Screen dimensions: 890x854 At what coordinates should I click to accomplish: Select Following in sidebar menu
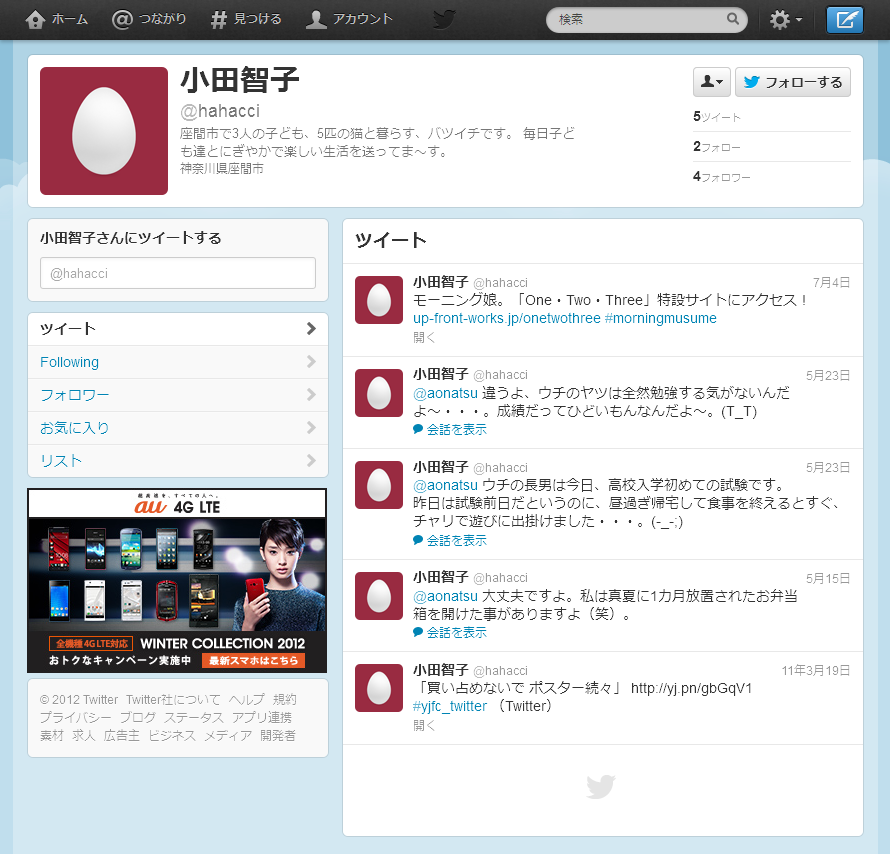coord(178,362)
